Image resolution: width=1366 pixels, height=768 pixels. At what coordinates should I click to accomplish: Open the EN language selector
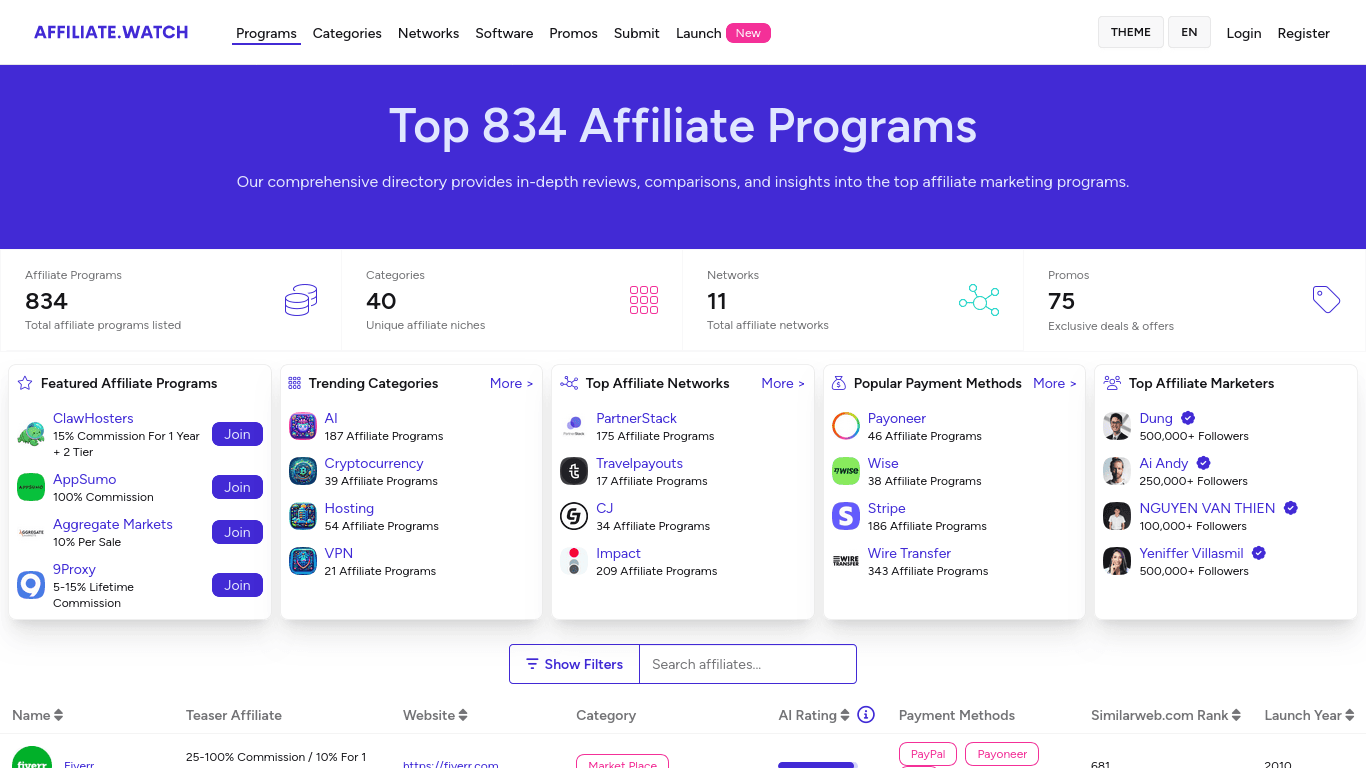[x=1189, y=32]
